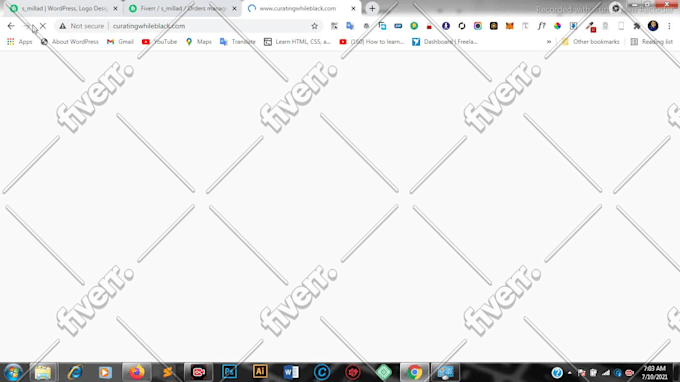Click the eyedropper extension icon
Screen dimensions: 680x382
[590, 26]
